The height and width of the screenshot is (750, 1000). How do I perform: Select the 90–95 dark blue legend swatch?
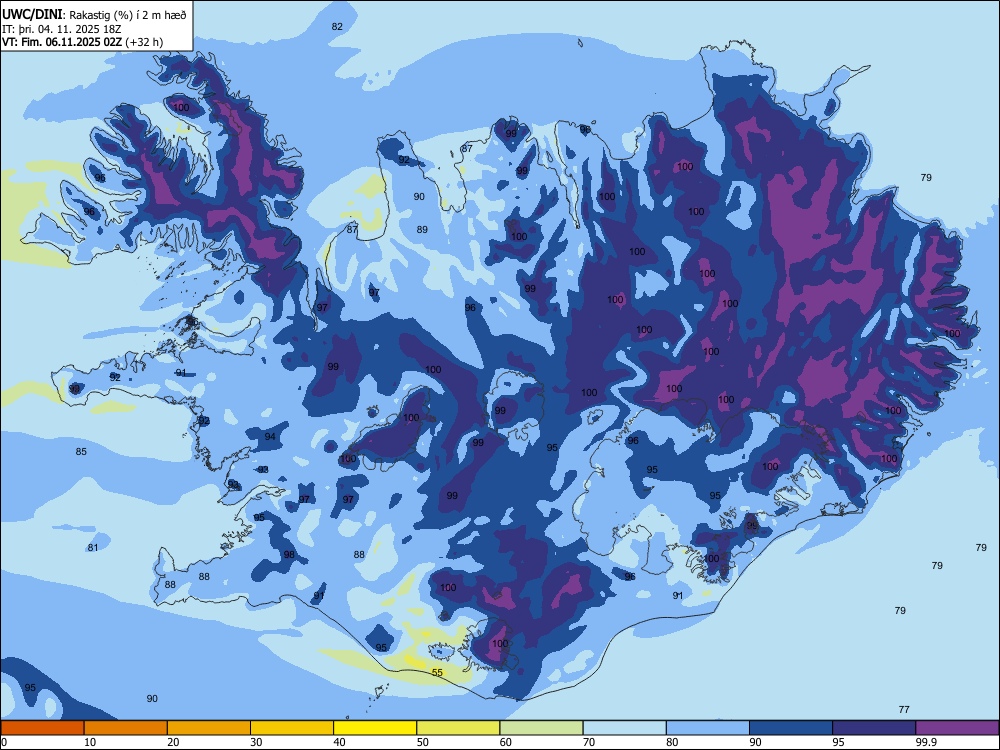tap(791, 728)
